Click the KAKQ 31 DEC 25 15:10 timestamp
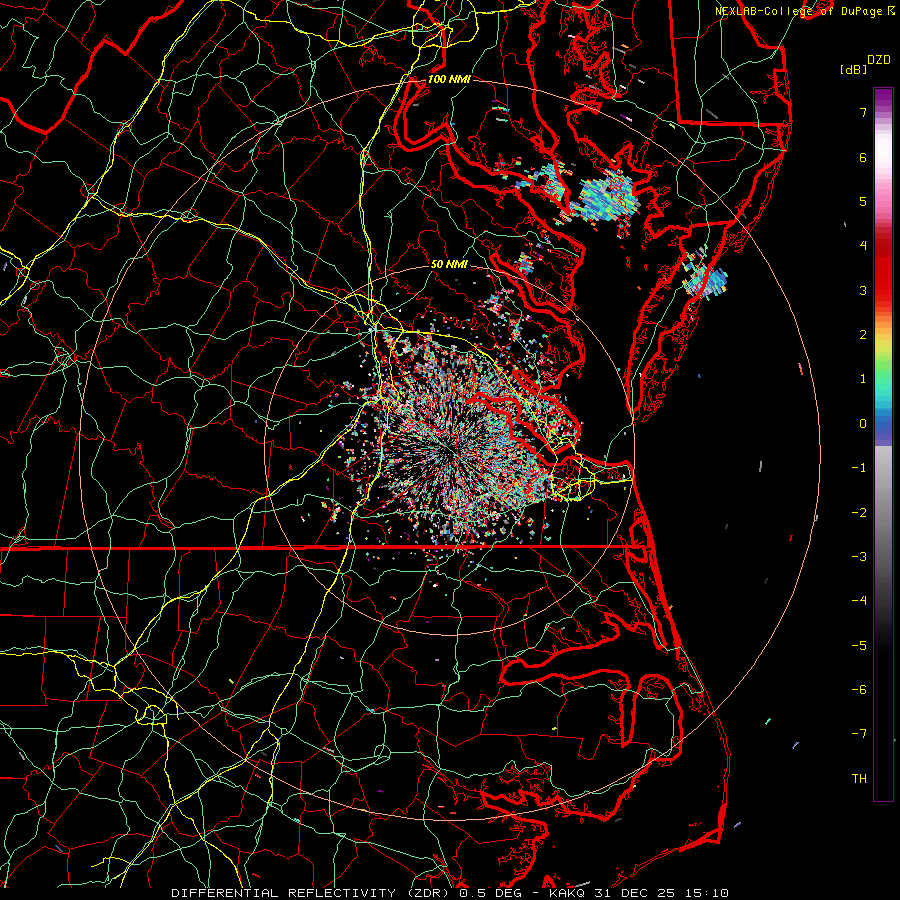Image resolution: width=900 pixels, height=900 pixels. [639, 893]
